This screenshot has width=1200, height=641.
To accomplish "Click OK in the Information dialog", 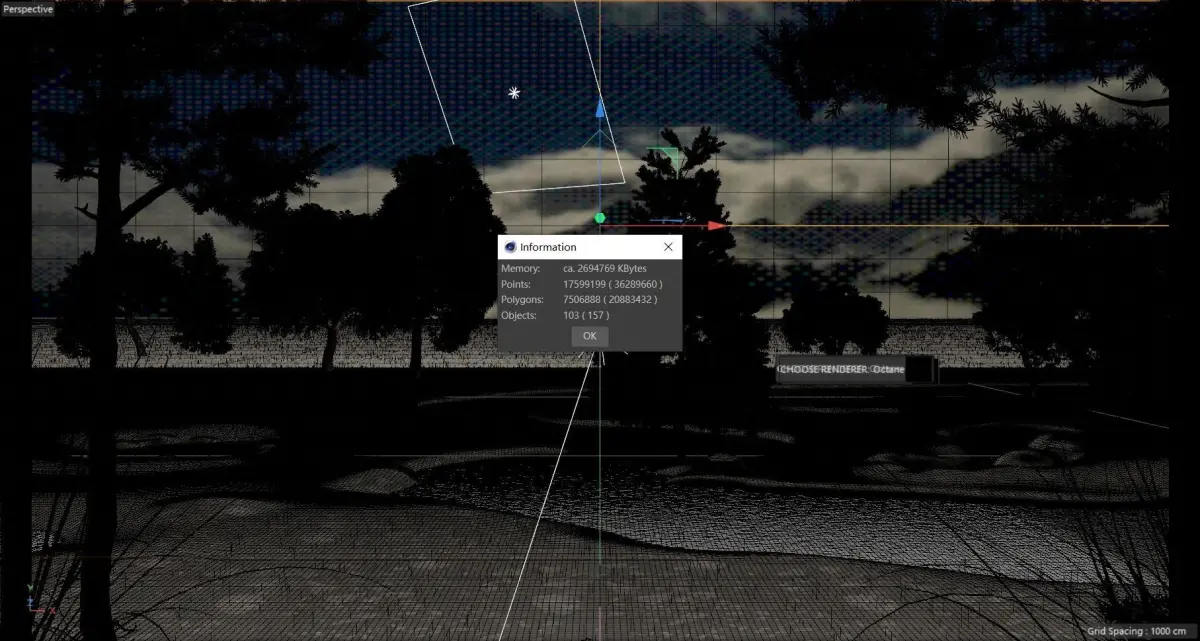I will pyautogui.click(x=589, y=336).
